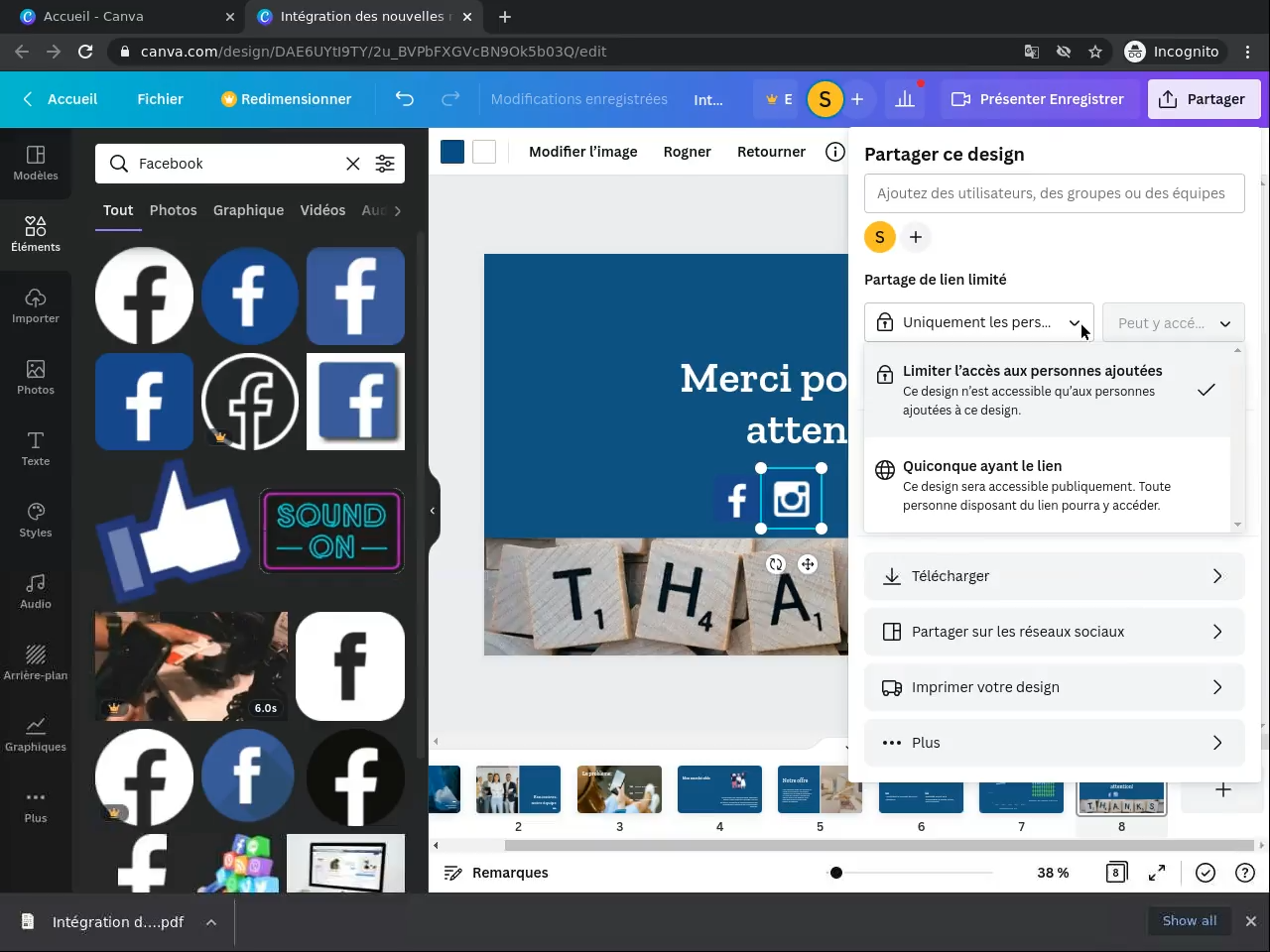
Task: Select the dark blue color swatch
Action: (452, 152)
